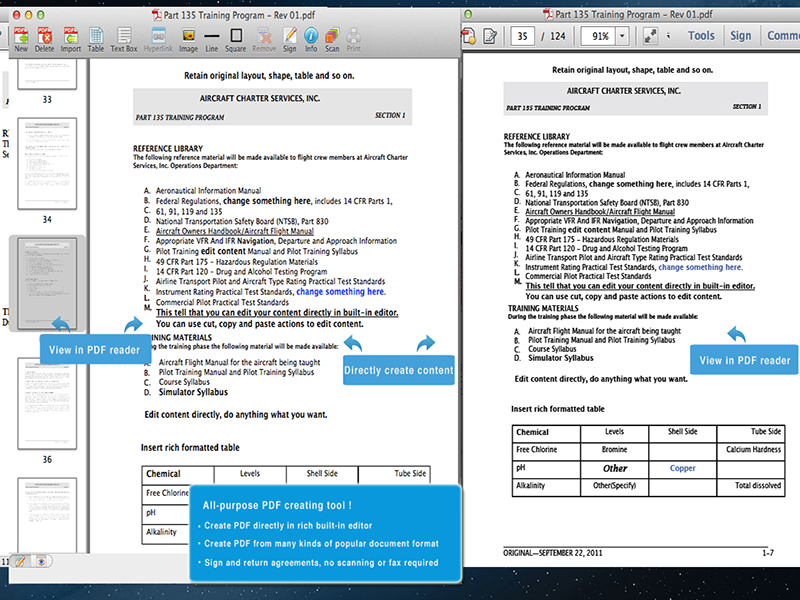Open the Sign tool in editor toolbar
The height and width of the screenshot is (600, 800).
pyautogui.click(x=290, y=39)
